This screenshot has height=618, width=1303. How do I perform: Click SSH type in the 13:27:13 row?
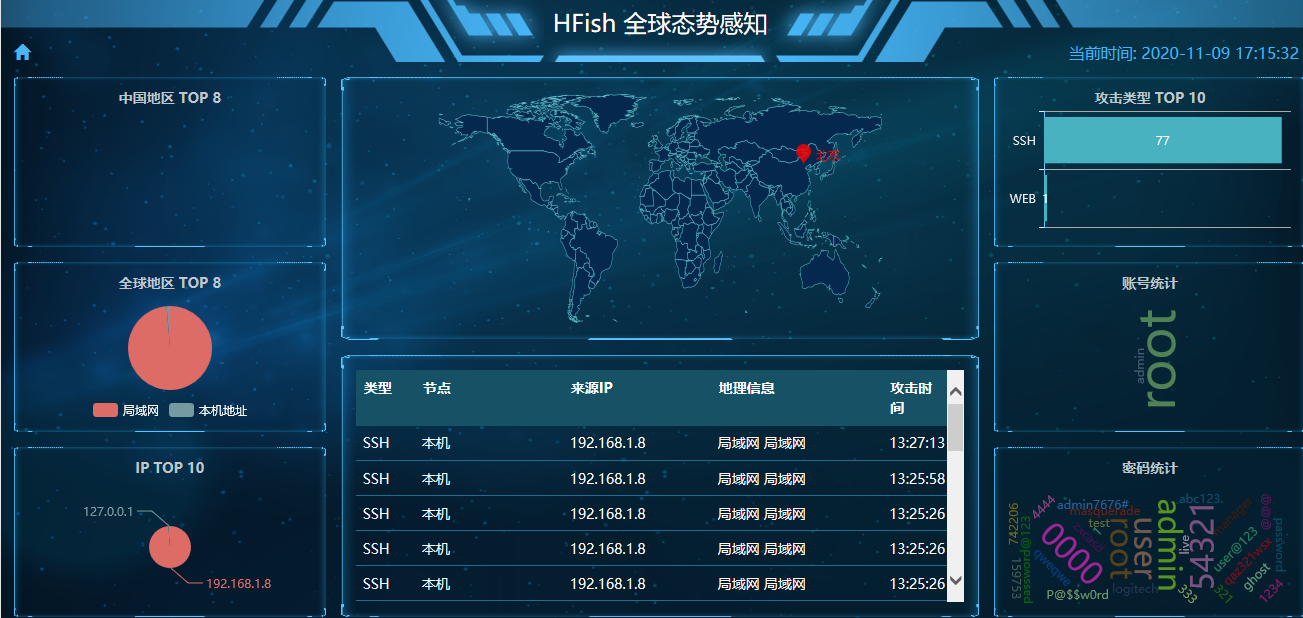pyautogui.click(x=376, y=443)
